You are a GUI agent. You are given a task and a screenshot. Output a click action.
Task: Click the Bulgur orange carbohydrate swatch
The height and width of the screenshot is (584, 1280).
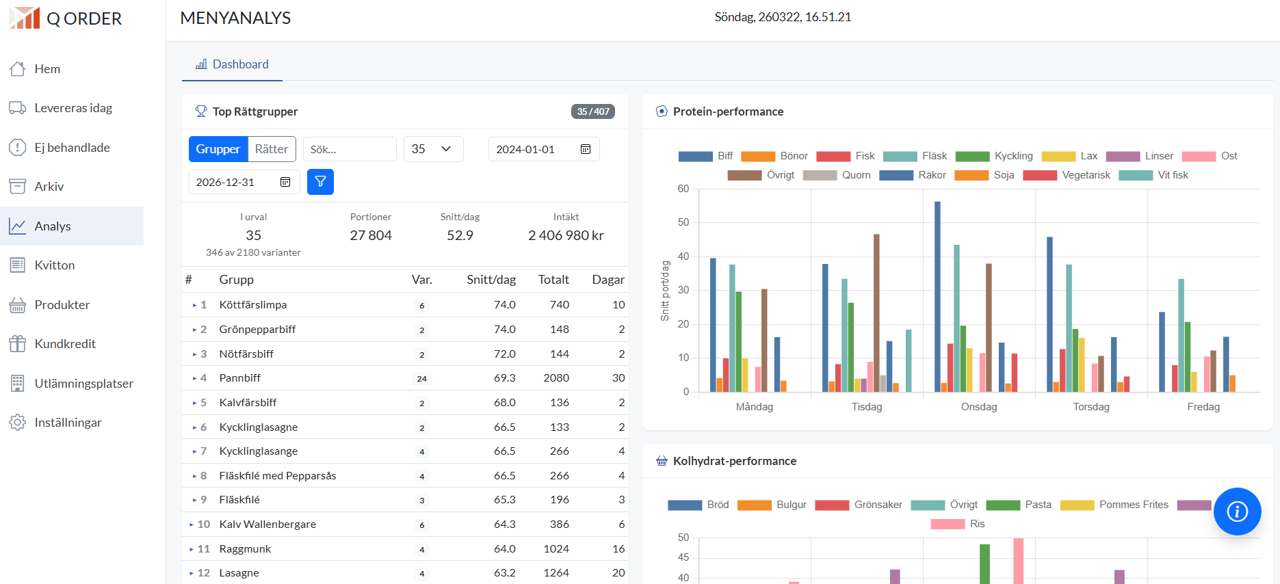tap(754, 505)
